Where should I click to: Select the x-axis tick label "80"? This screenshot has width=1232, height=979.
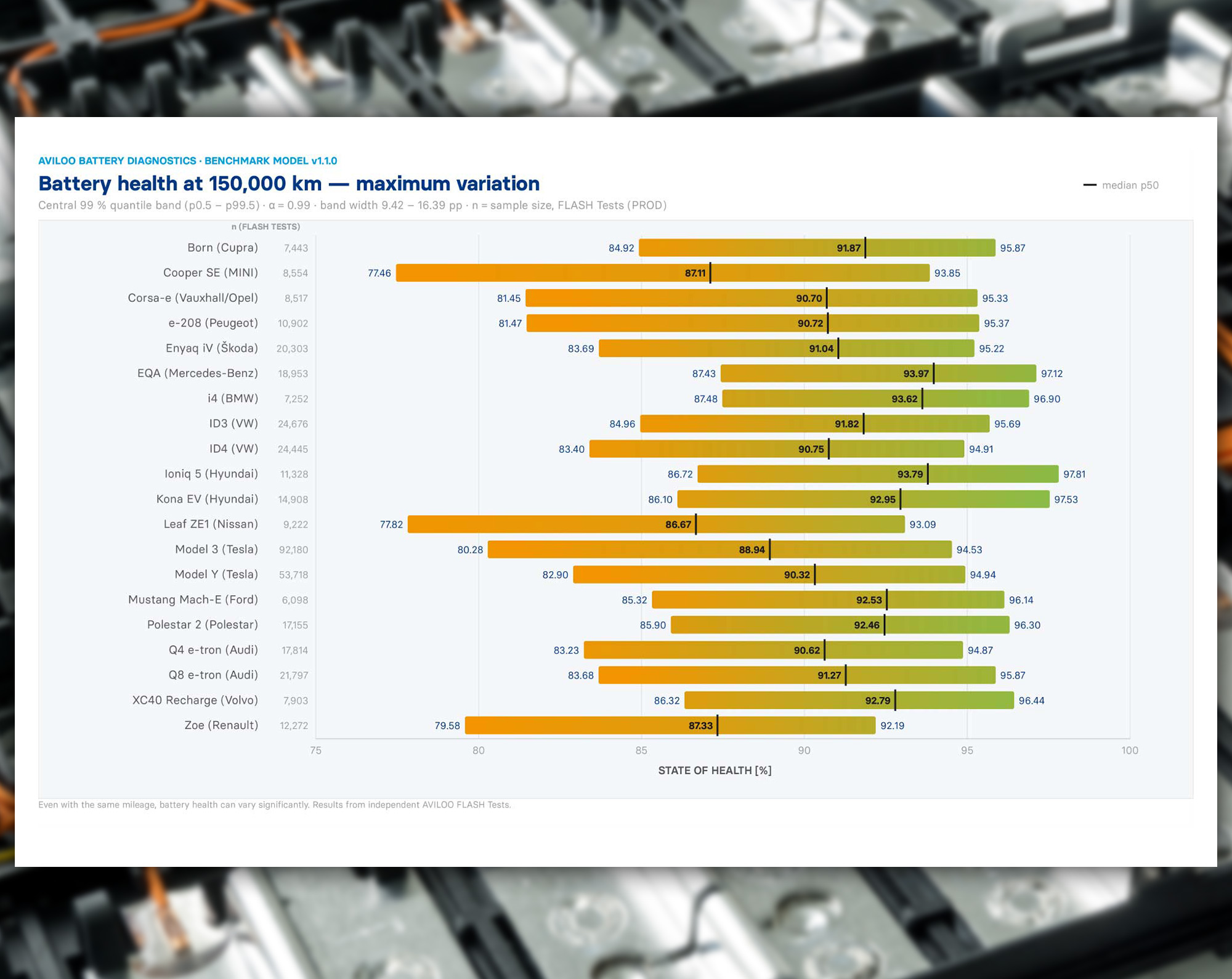[479, 750]
